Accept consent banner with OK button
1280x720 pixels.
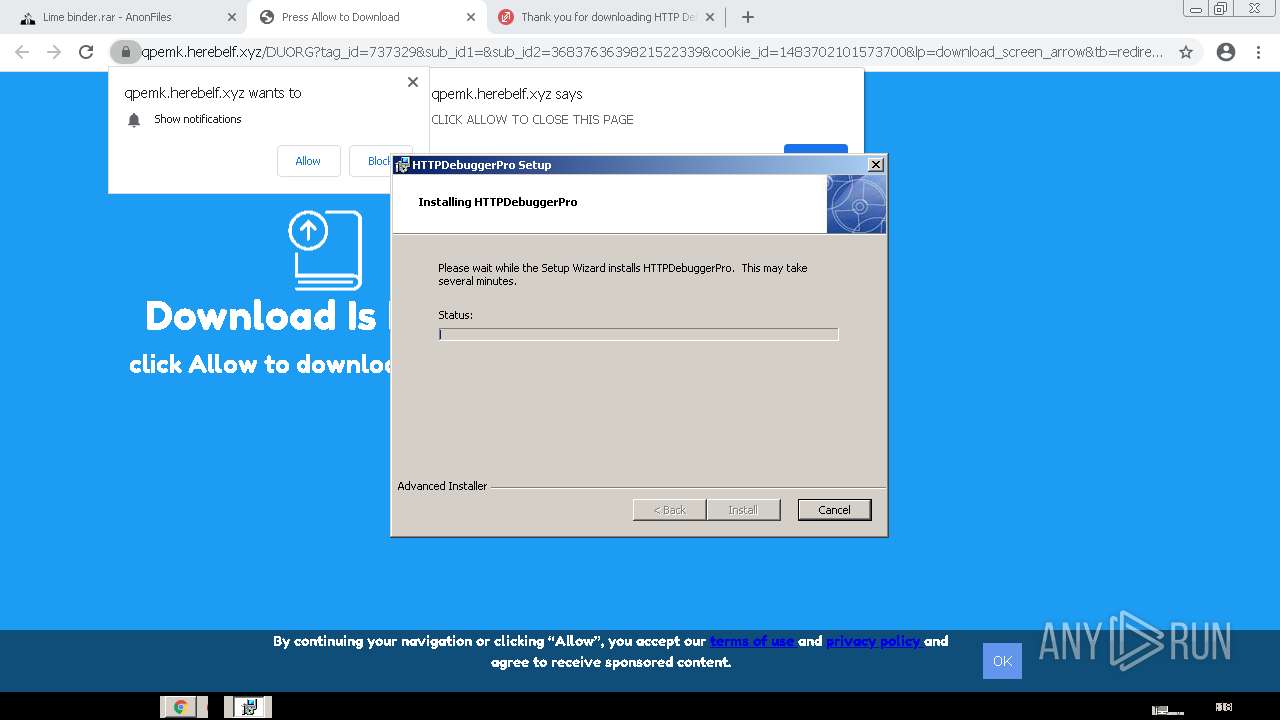coord(1002,661)
